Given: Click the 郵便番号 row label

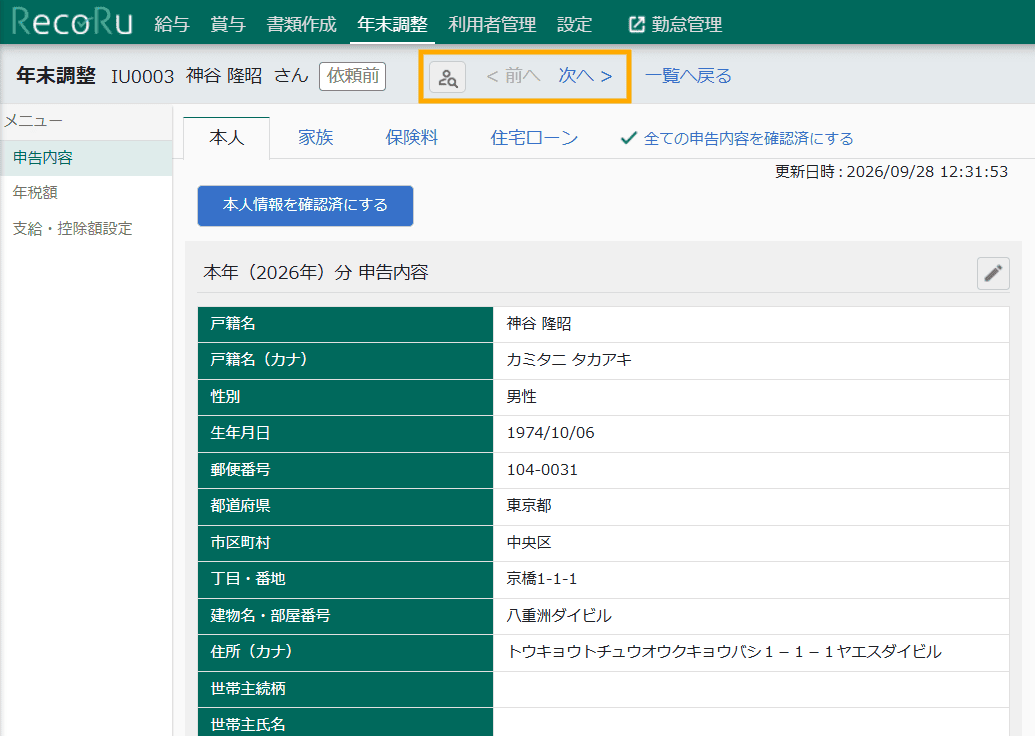Looking at the screenshot, I should click(240, 469).
